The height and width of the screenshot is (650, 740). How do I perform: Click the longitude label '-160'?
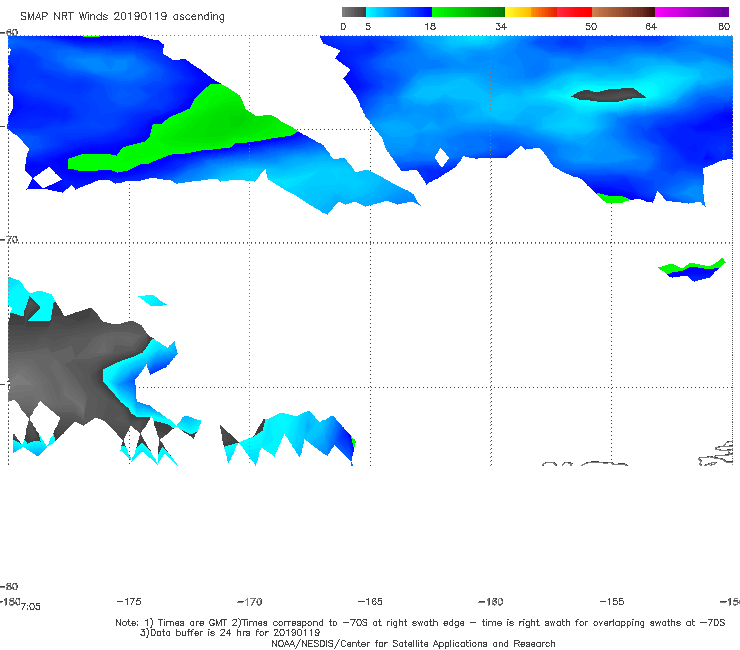pyautogui.click(x=491, y=601)
